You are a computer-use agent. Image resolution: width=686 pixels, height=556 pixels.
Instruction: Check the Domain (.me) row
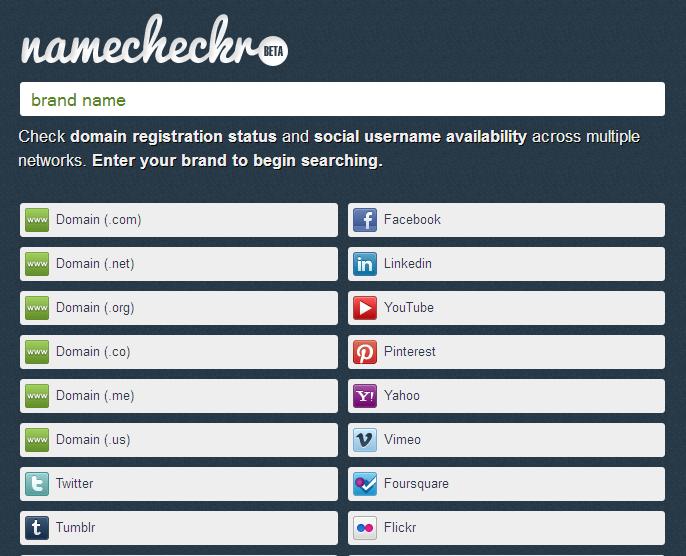click(x=180, y=396)
